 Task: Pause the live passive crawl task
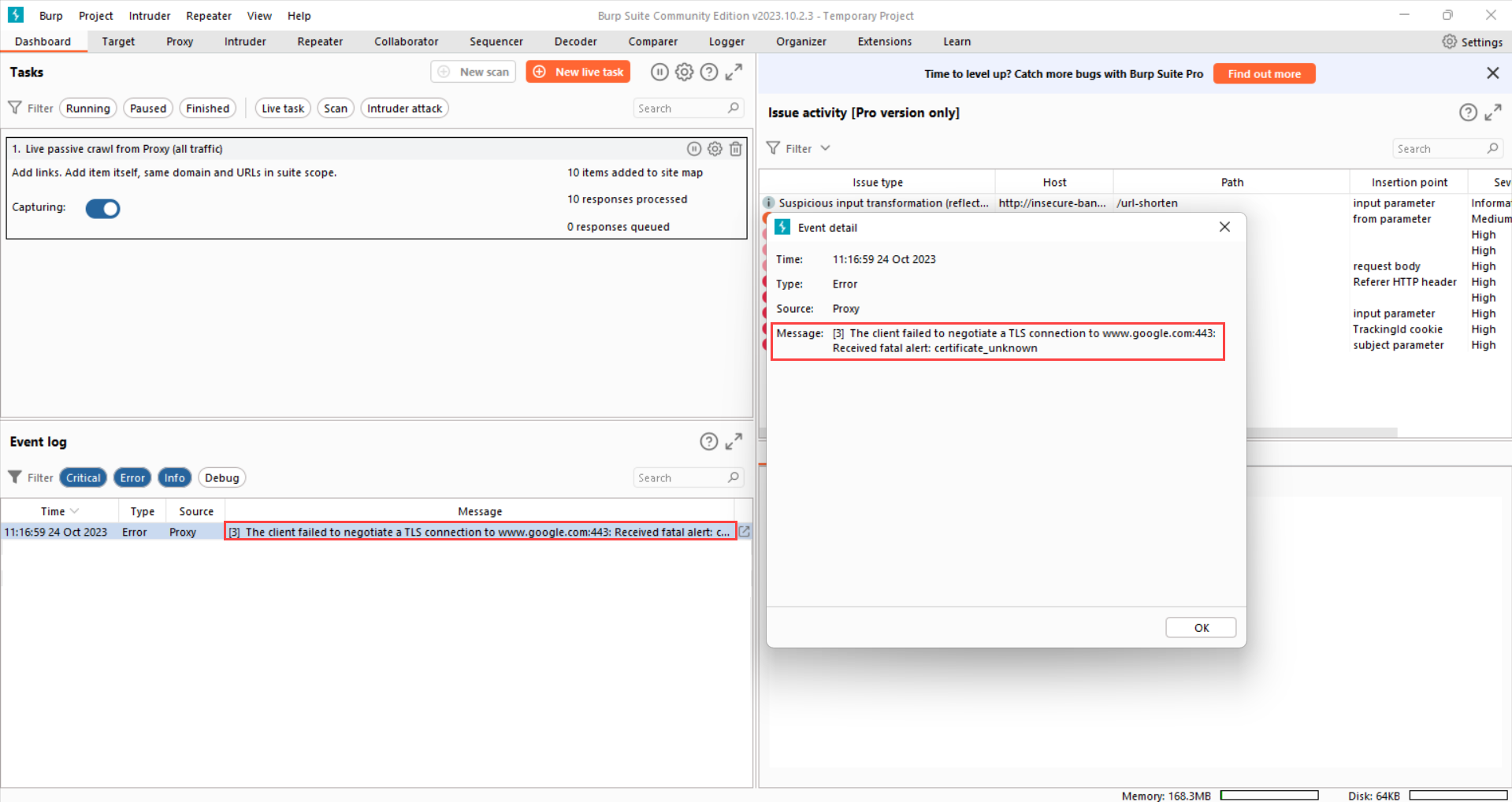click(693, 149)
